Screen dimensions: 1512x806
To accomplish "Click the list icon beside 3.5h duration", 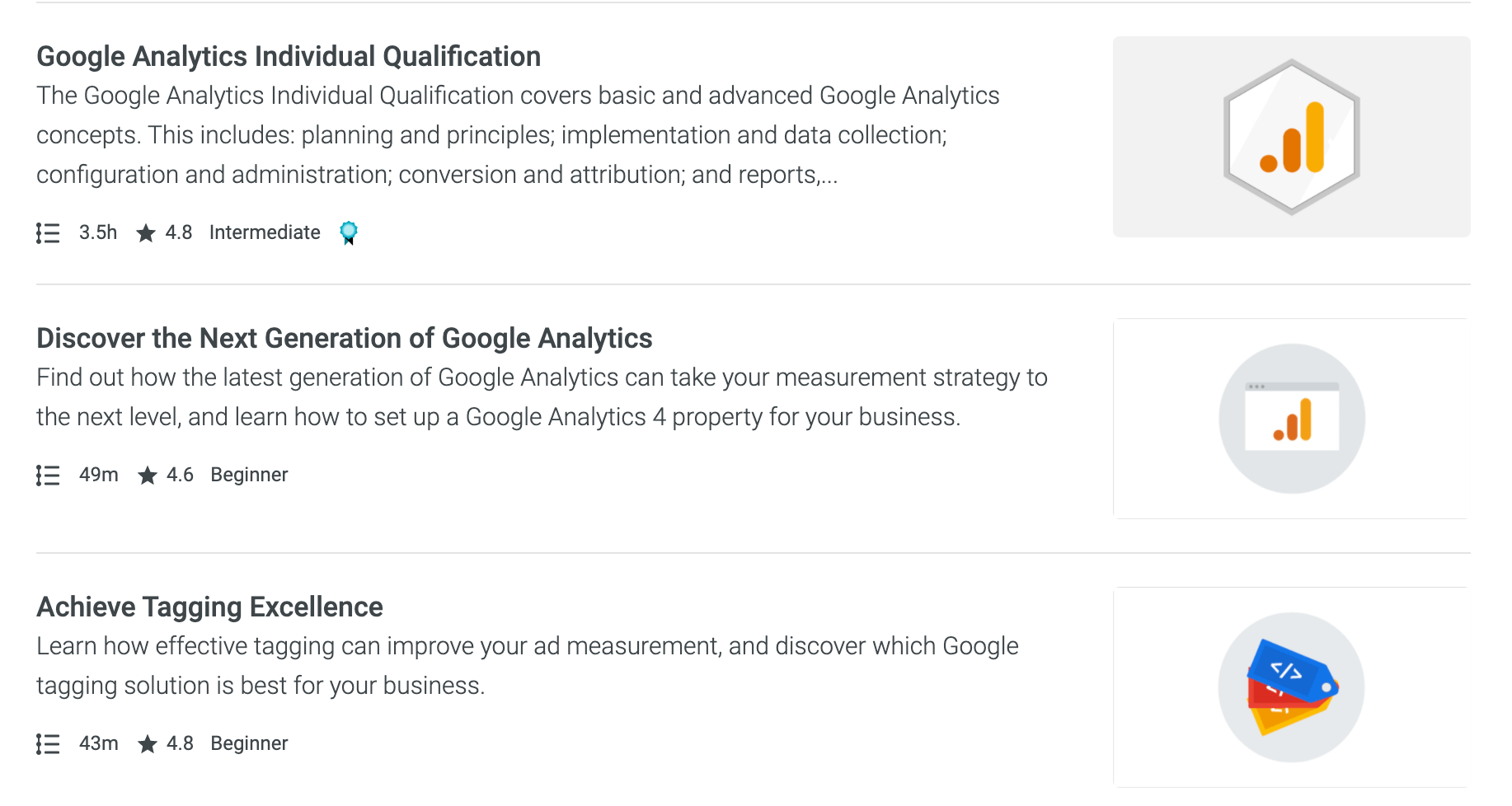I will point(48,233).
